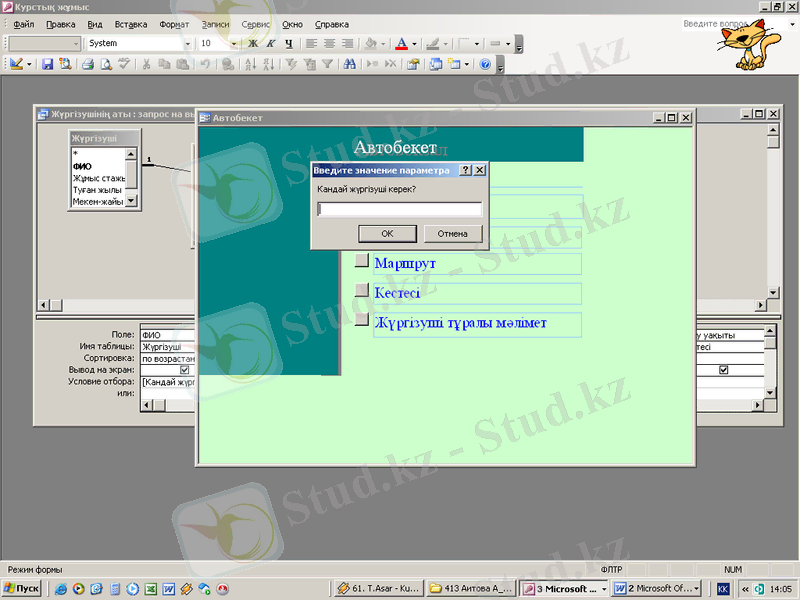The width and height of the screenshot is (800, 600).
Task: Toggle the Вывод на экран checkbox under ФИО
Action: coord(184,369)
